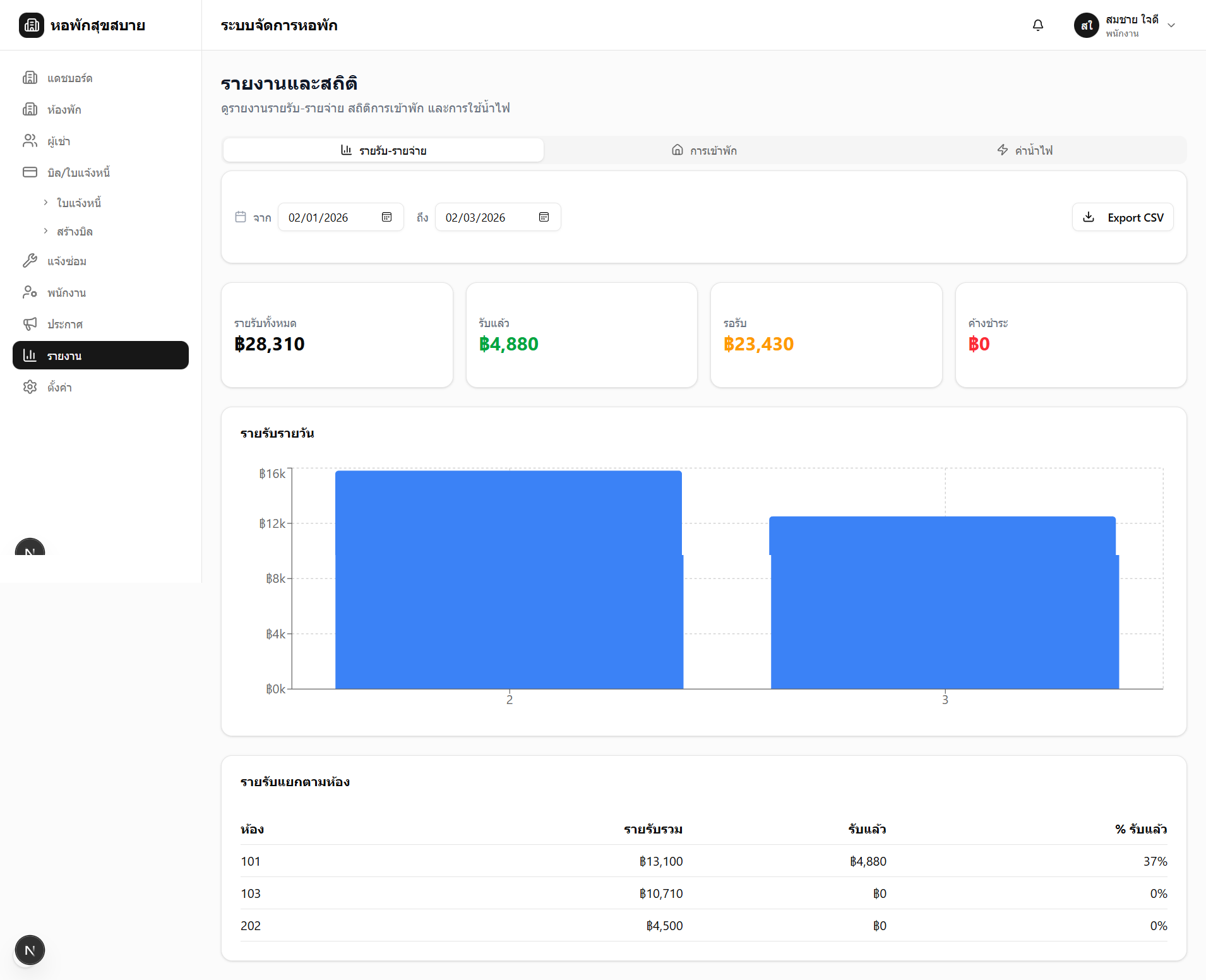Click the รายรับรวม column header
This screenshot has width=1206, height=980.
(654, 829)
